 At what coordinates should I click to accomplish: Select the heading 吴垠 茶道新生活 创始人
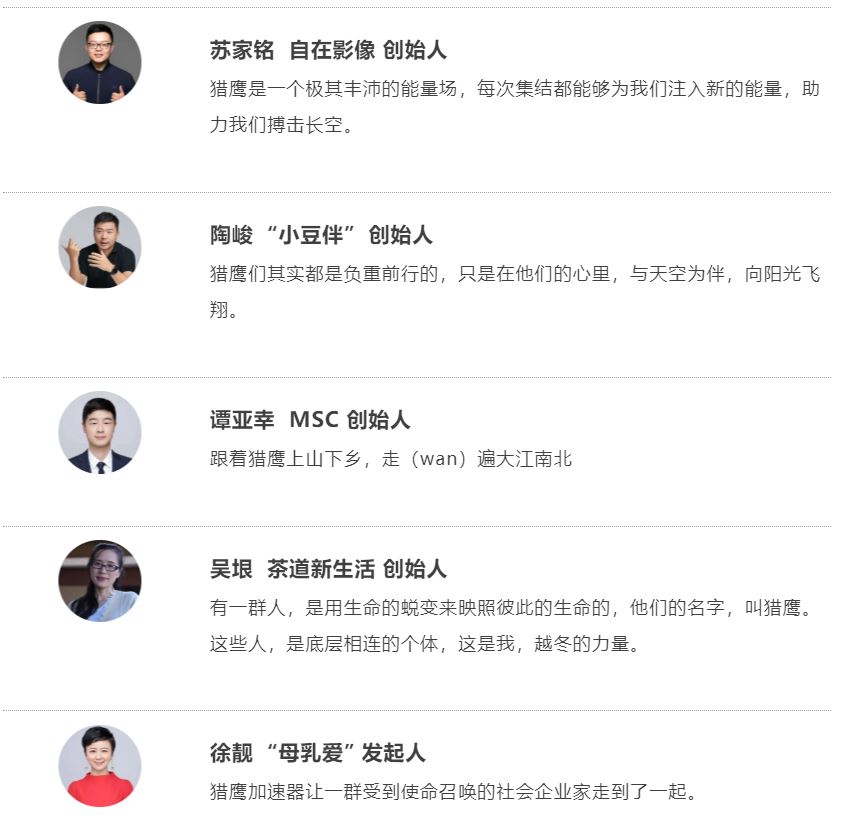328,569
